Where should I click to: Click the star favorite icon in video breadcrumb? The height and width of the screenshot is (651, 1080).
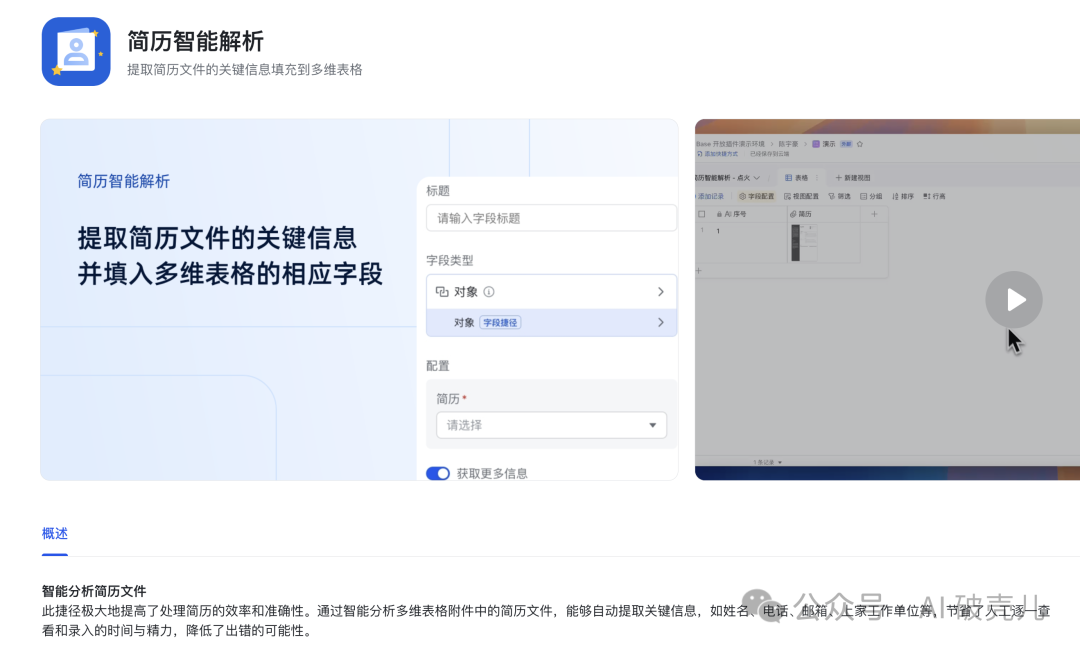[859, 144]
